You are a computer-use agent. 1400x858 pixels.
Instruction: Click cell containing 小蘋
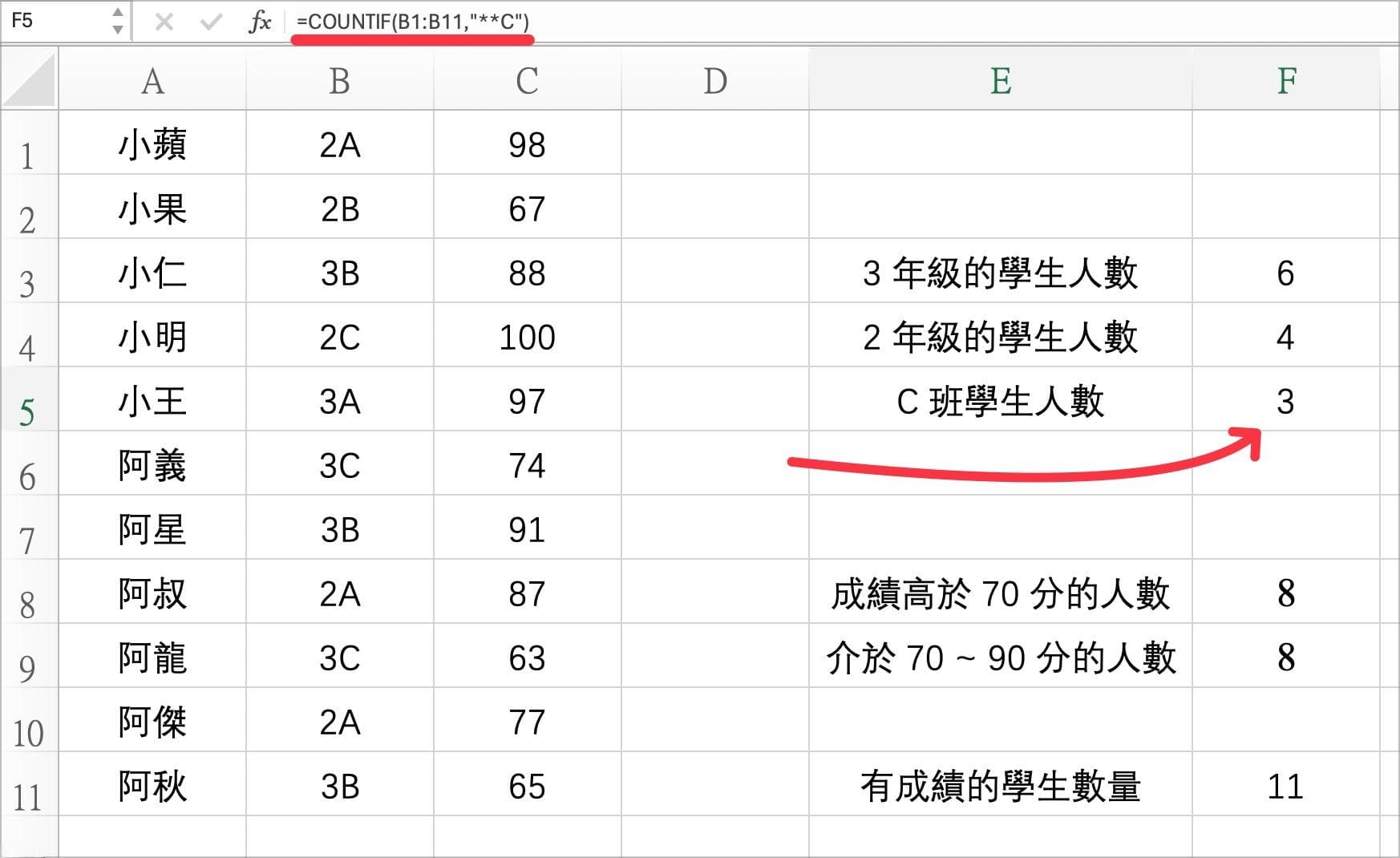click(152, 143)
